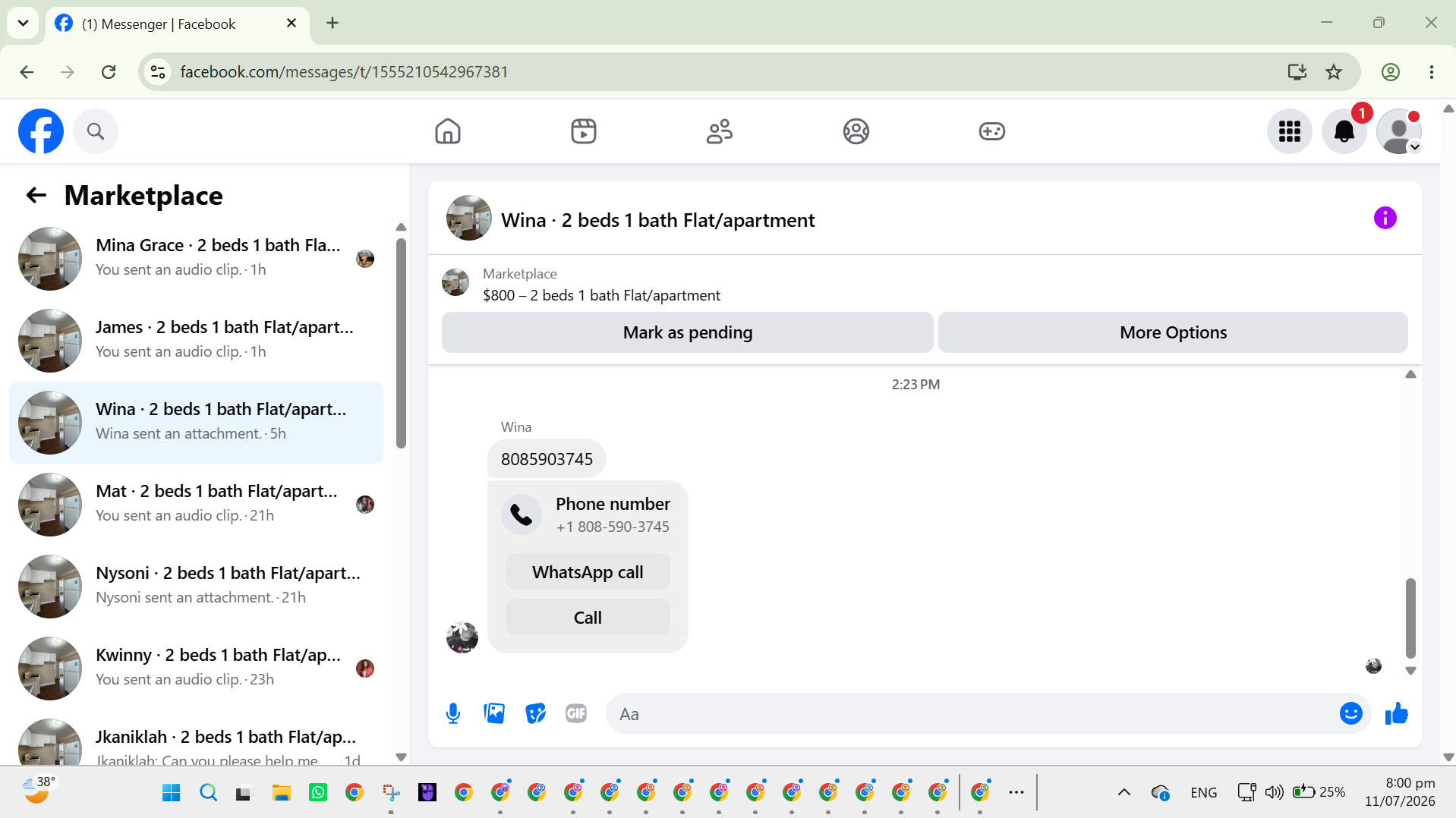Open the Kwinny conversation
This screenshot has width=1456, height=818.
point(196,669)
